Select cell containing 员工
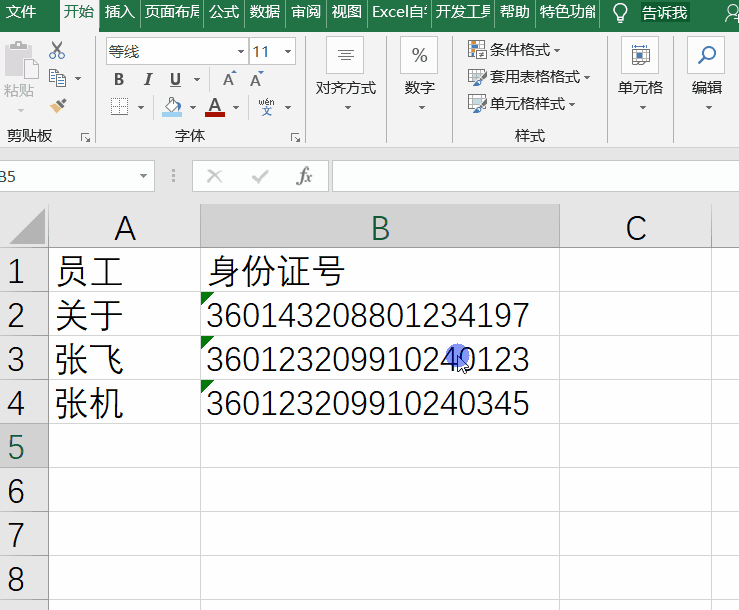The image size is (739, 610). [x=124, y=271]
